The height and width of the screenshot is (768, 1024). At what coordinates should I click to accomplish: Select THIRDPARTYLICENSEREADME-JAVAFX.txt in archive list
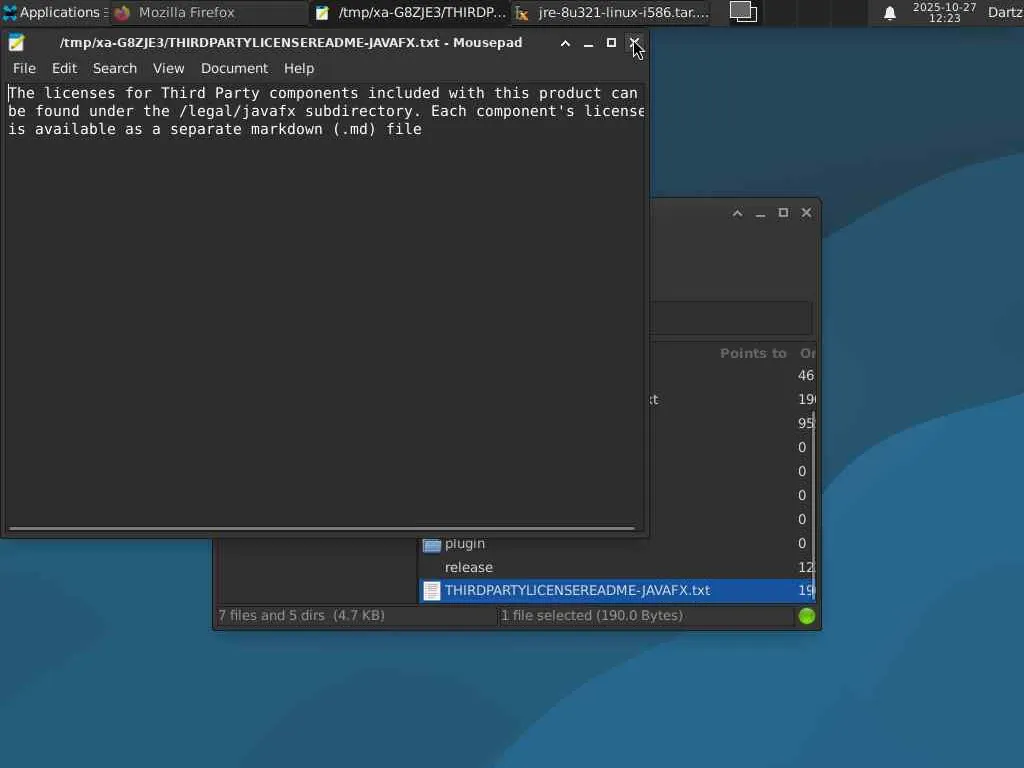616,590
